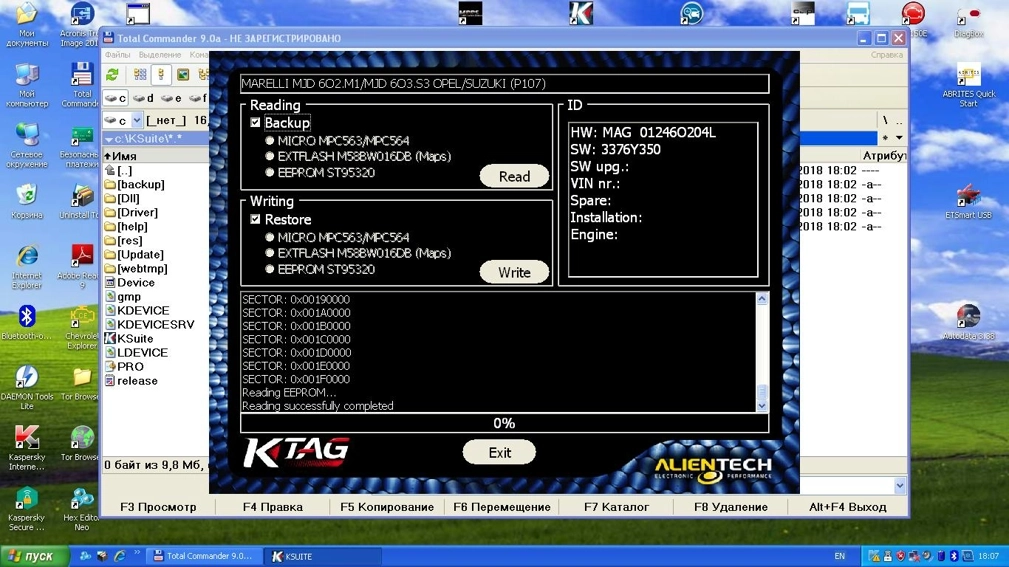Open Total Commander command line dropdown
The width and height of the screenshot is (1009, 567).
tap(900, 486)
